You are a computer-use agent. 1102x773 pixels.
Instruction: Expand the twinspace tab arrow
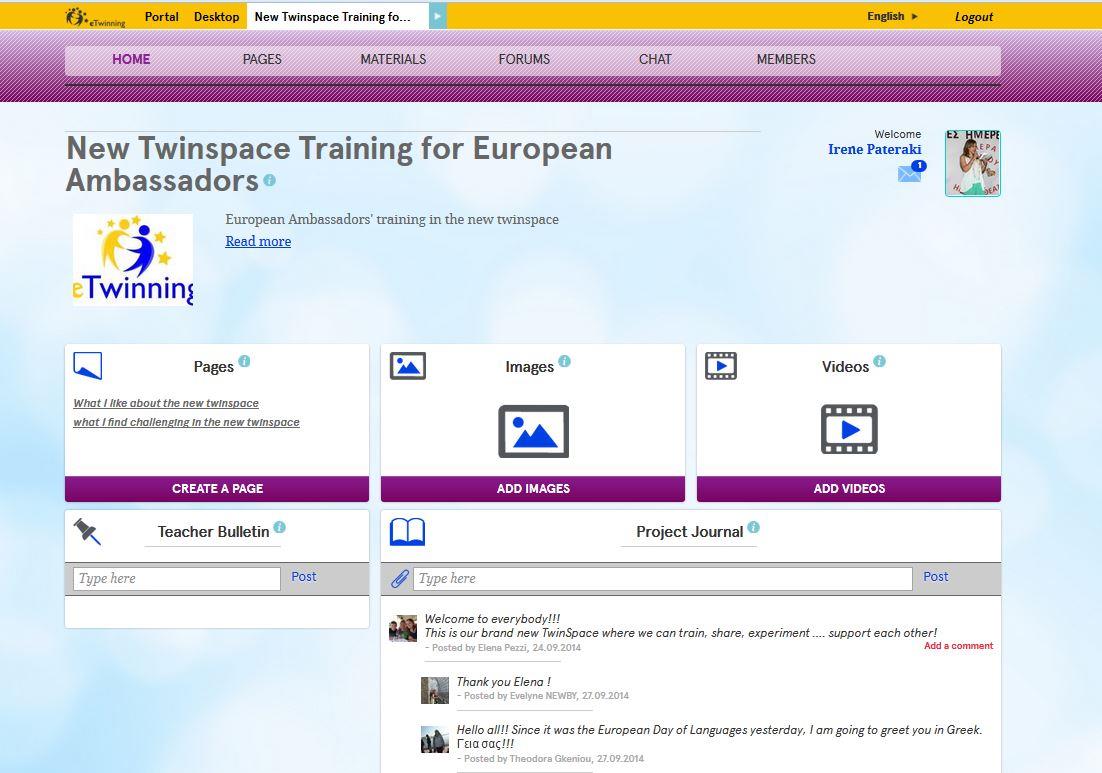coord(437,16)
